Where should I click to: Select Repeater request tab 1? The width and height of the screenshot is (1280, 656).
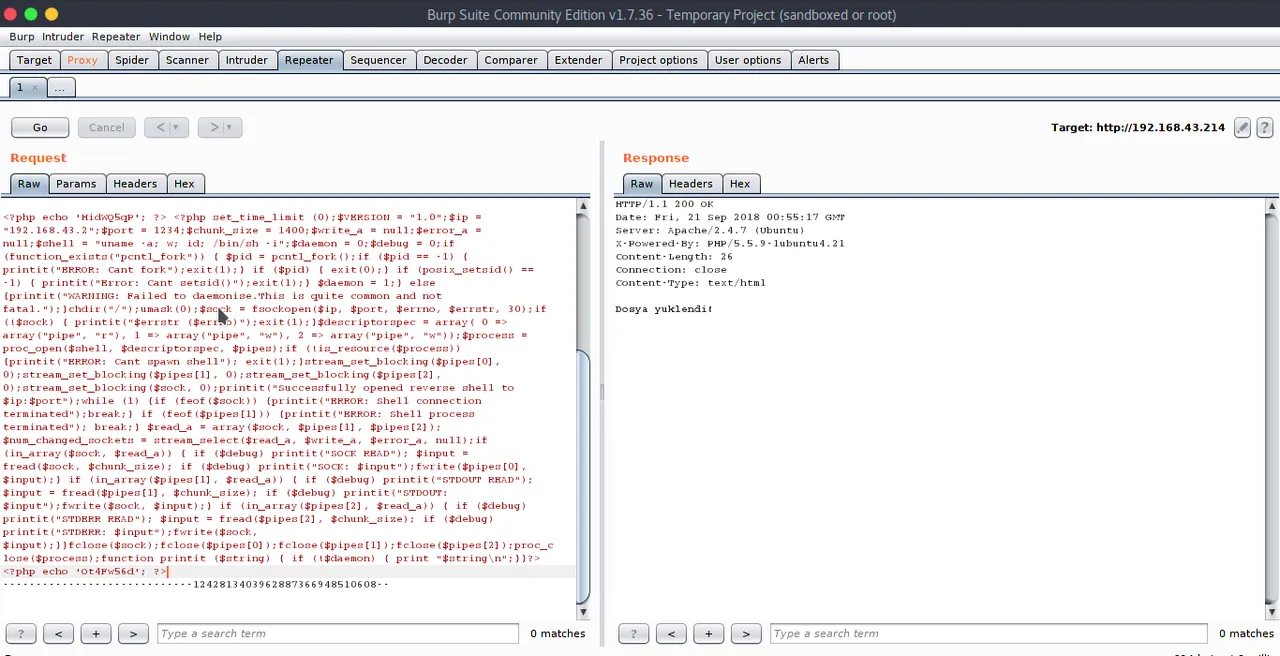click(x=19, y=88)
